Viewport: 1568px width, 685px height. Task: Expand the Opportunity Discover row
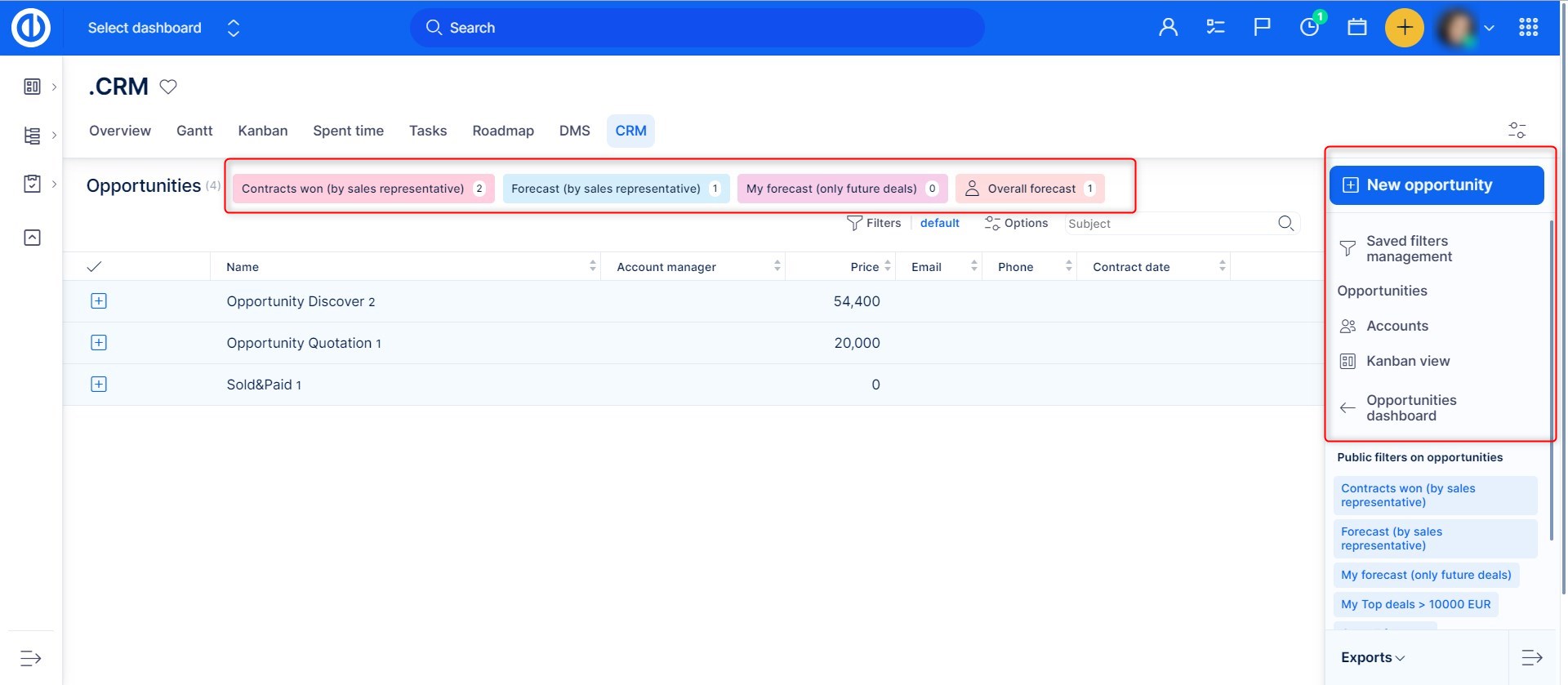(x=99, y=301)
